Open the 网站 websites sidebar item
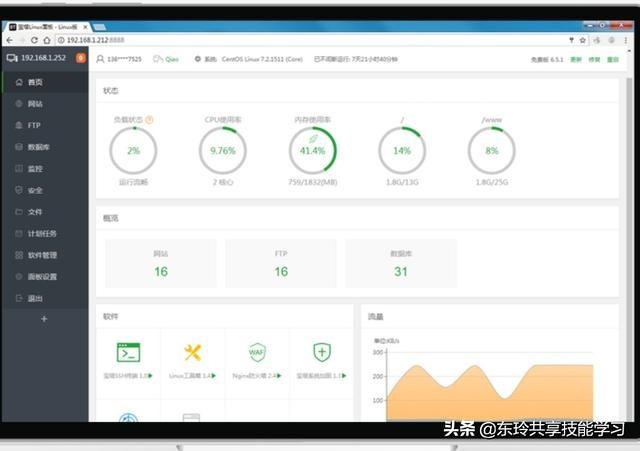 point(45,104)
